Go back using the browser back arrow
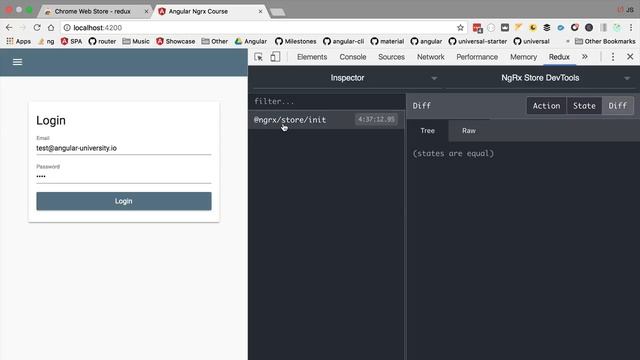 [9, 28]
